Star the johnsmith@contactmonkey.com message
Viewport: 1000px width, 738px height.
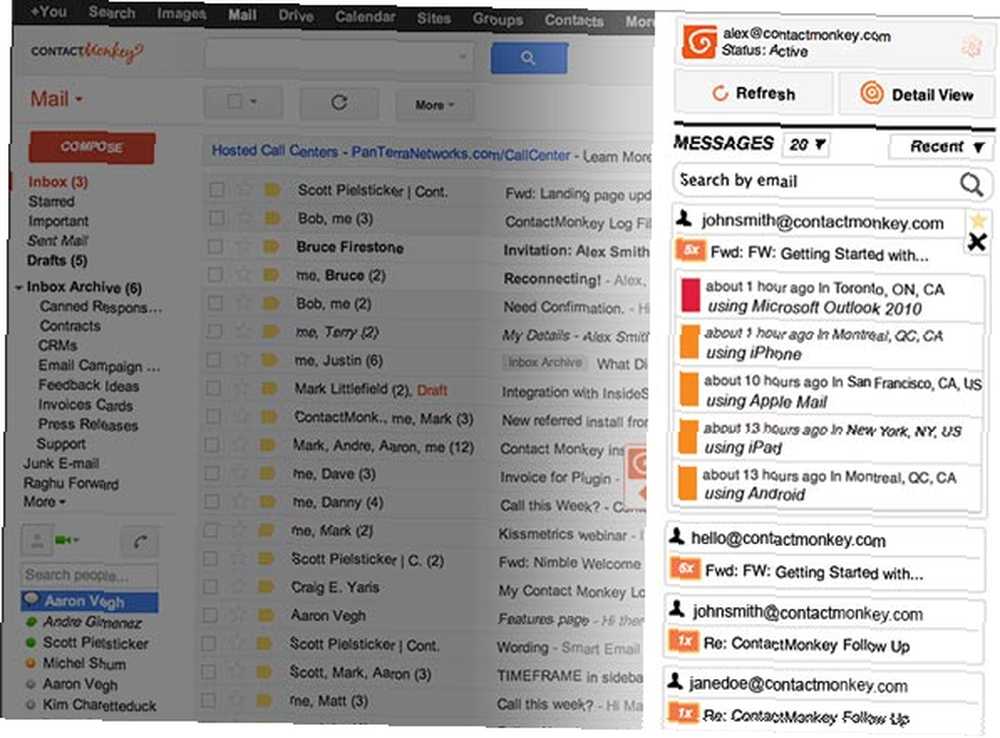click(978, 221)
